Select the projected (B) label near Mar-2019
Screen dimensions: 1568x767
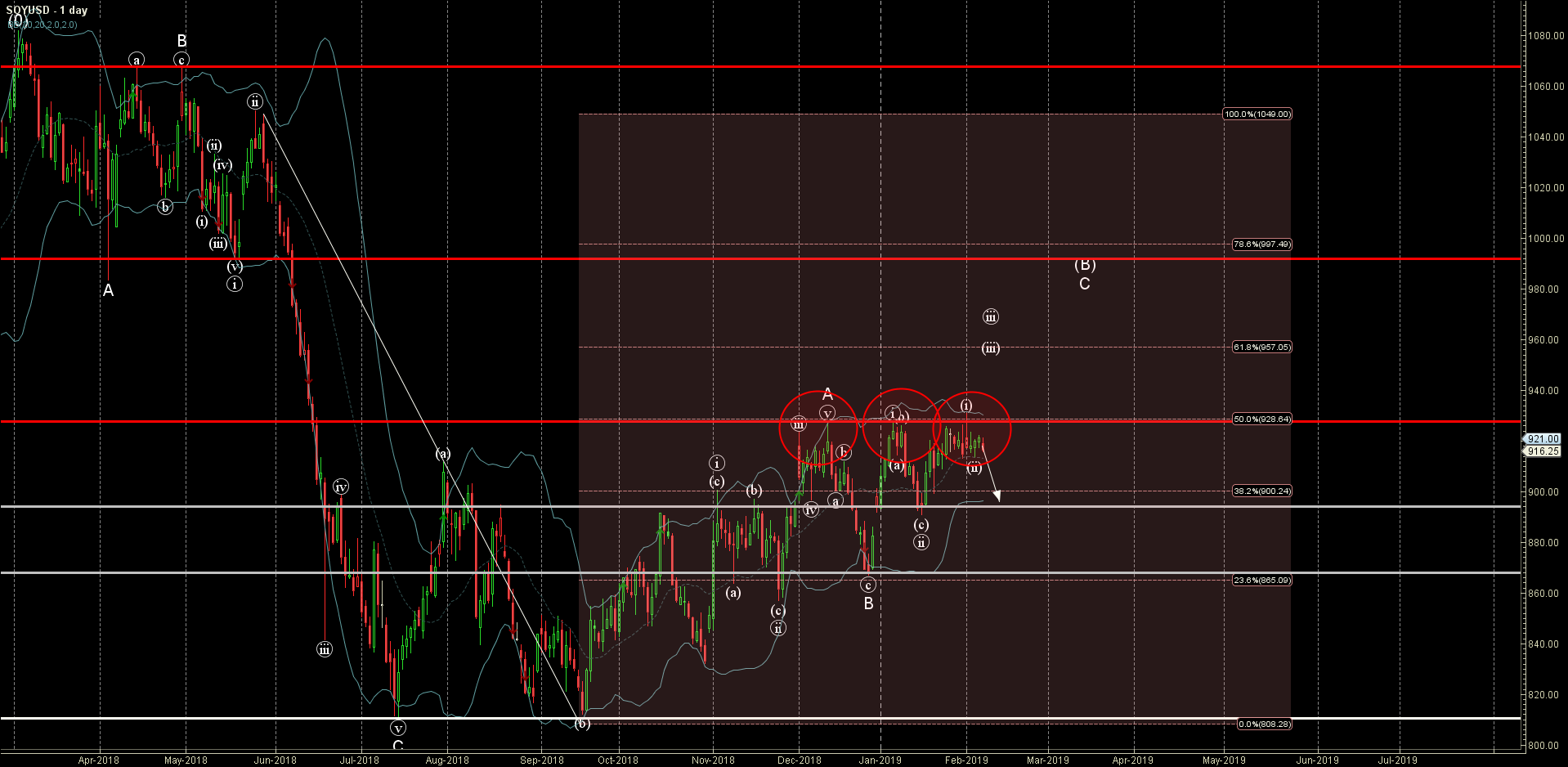[x=1085, y=265]
